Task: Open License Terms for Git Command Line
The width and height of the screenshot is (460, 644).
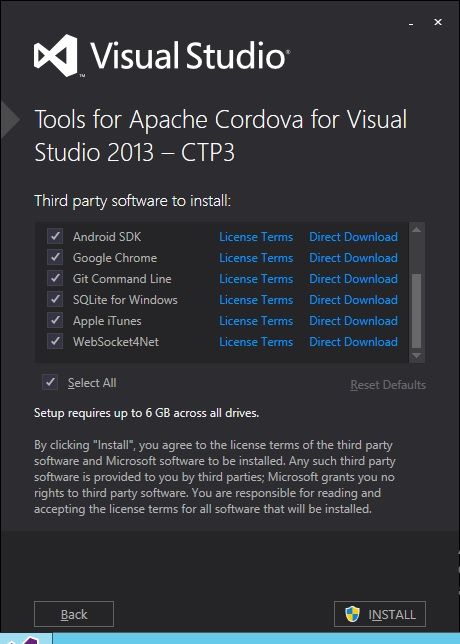Action: pos(256,279)
